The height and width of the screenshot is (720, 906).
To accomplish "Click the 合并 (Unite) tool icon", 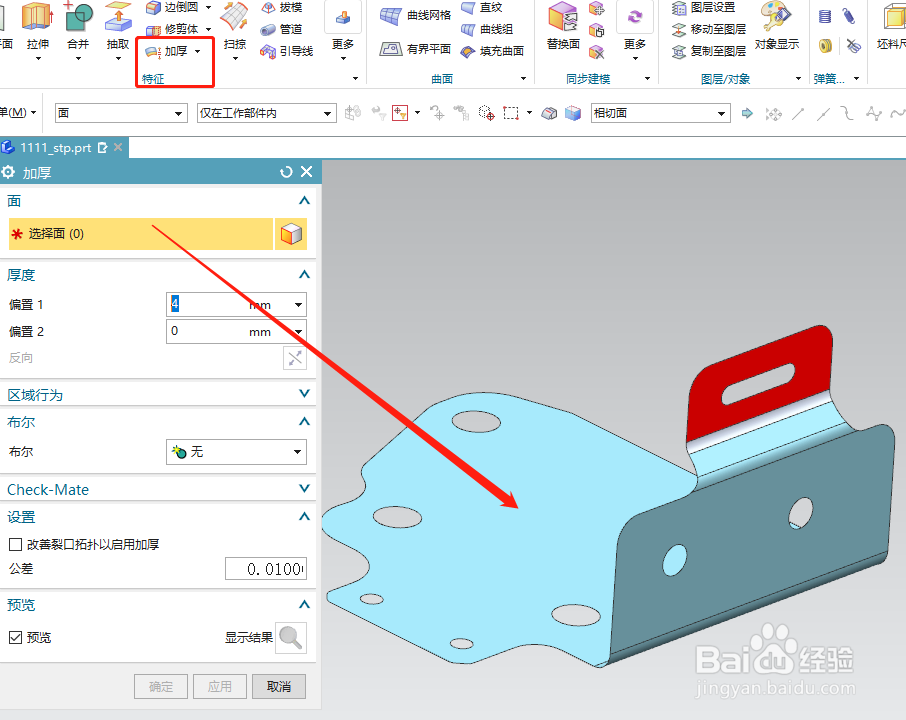I will click(x=78, y=16).
